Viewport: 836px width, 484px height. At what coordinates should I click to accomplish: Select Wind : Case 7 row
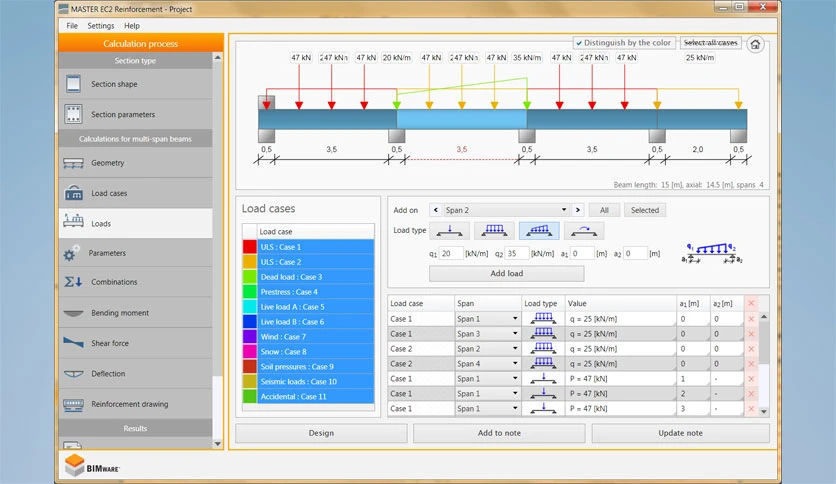click(316, 336)
